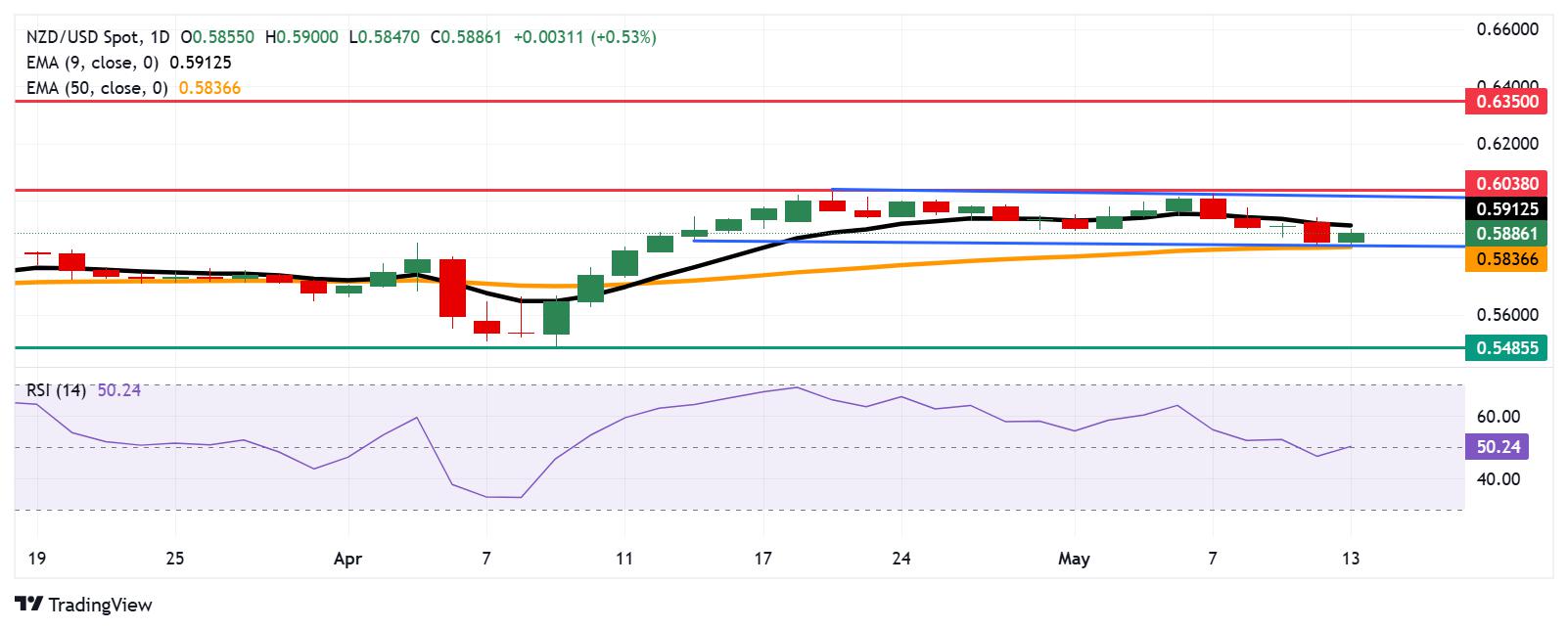Screen dimensions: 1568x630
Task: Click the red 0.60380 resistance label
Action: click(1506, 183)
